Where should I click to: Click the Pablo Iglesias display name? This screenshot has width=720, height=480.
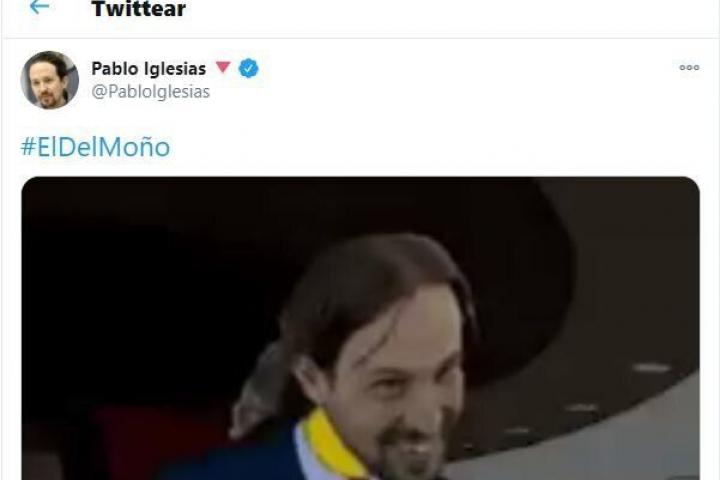click(149, 68)
